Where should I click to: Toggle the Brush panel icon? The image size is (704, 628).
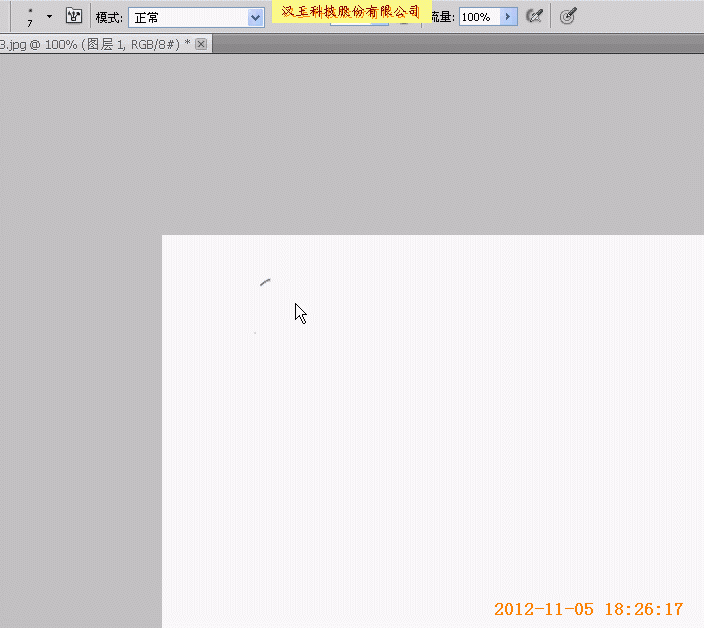(x=74, y=16)
